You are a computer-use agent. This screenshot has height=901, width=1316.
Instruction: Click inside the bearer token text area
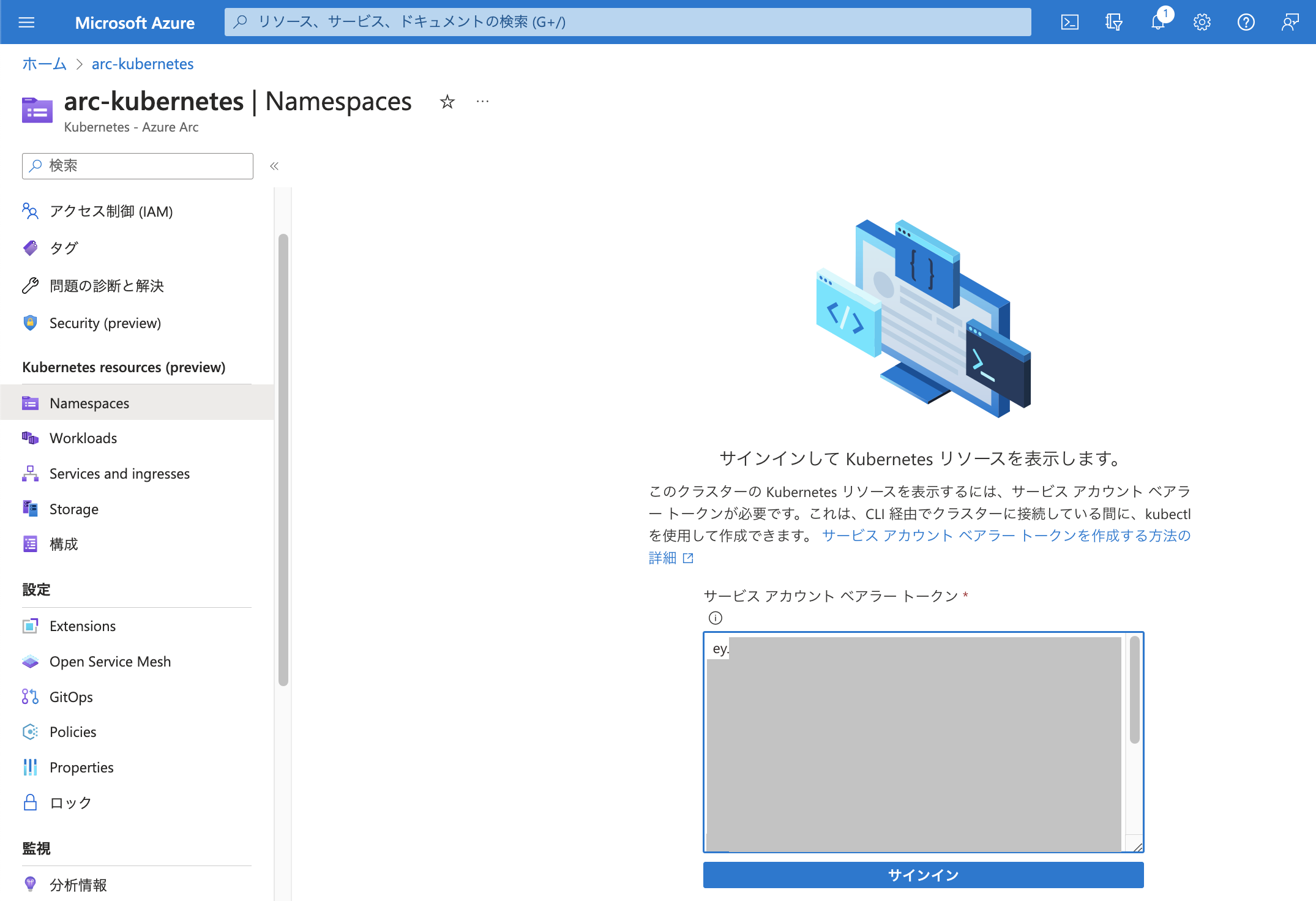tap(923, 742)
